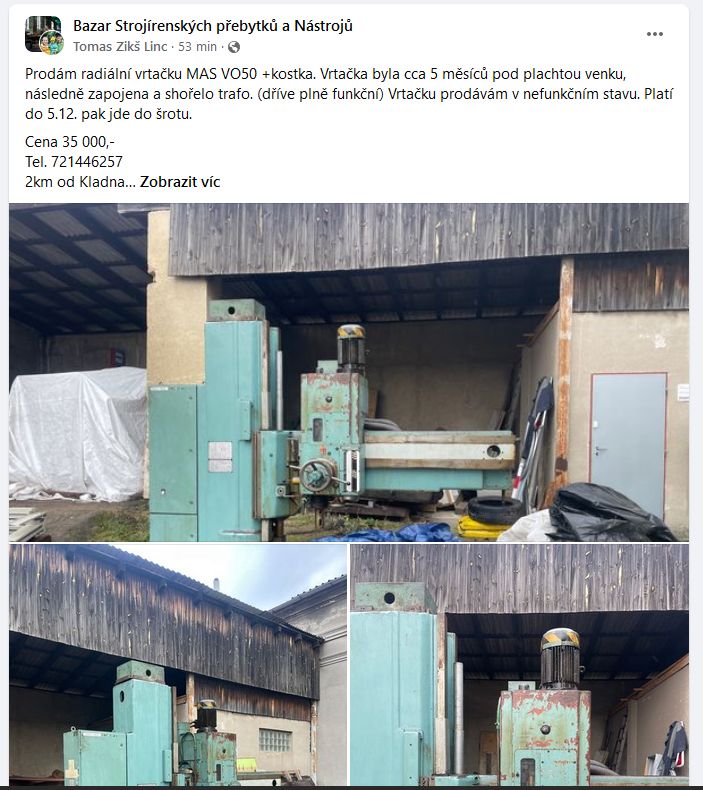Screen dimensions: 703x790
Task: Expand post text with Zobrazit víc
Action: click(x=180, y=182)
